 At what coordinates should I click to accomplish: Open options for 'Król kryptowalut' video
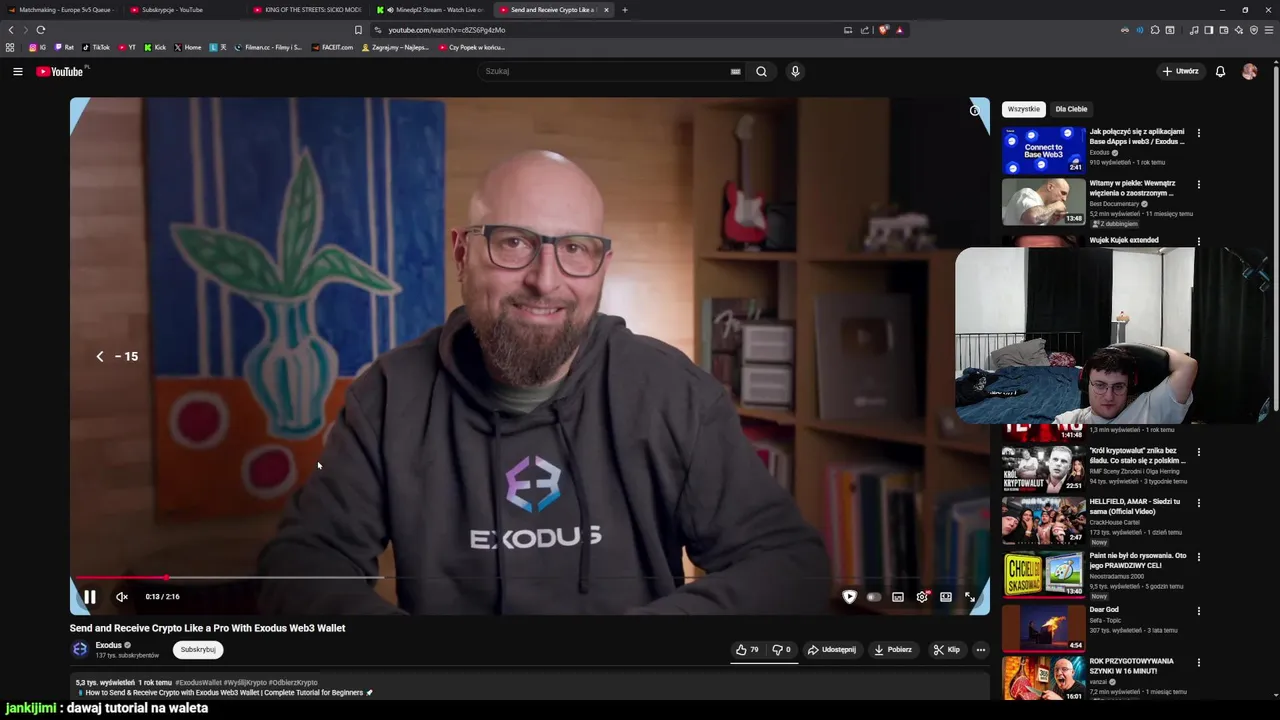pyautogui.click(x=1198, y=452)
